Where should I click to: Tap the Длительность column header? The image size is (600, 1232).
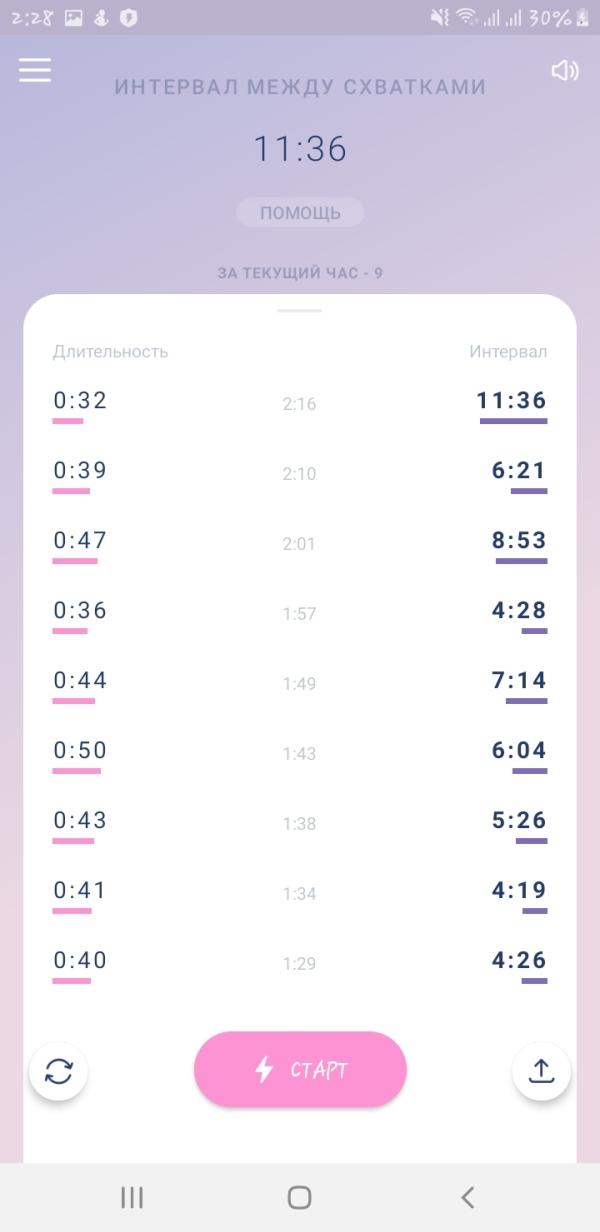pyautogui.click(x=110, y=351)
